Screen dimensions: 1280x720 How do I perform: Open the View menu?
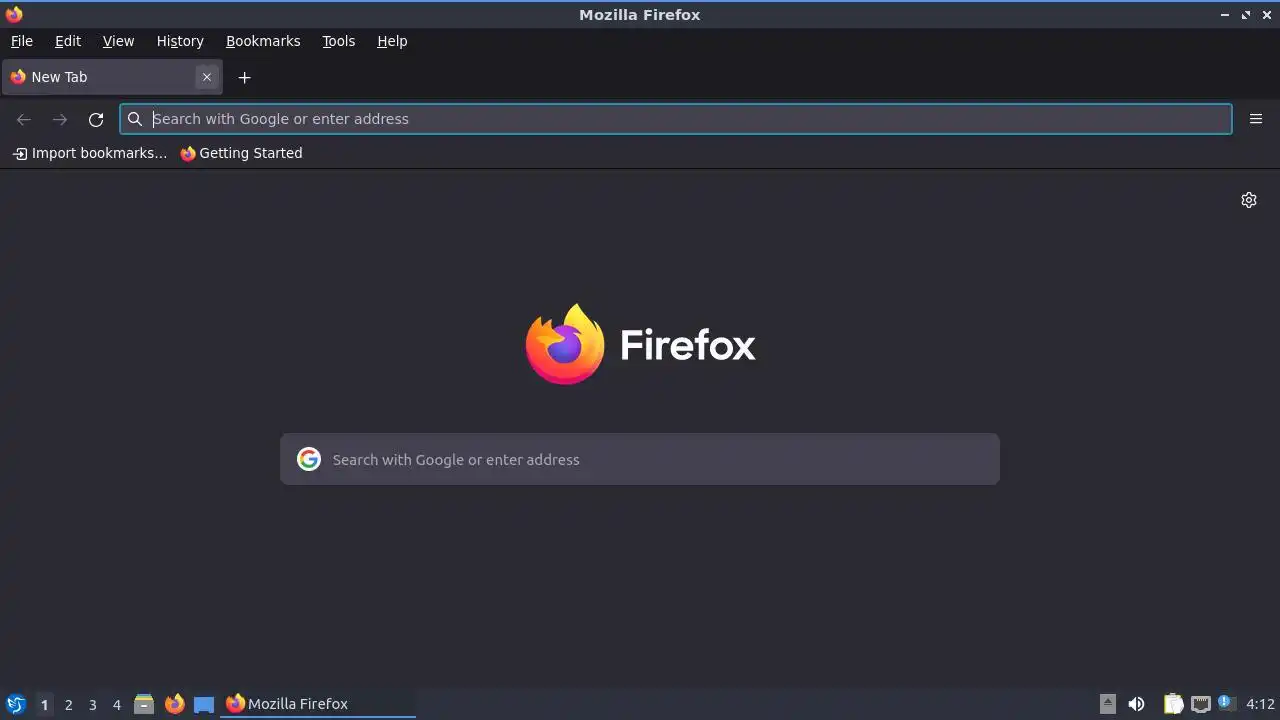tap(118, 41)
